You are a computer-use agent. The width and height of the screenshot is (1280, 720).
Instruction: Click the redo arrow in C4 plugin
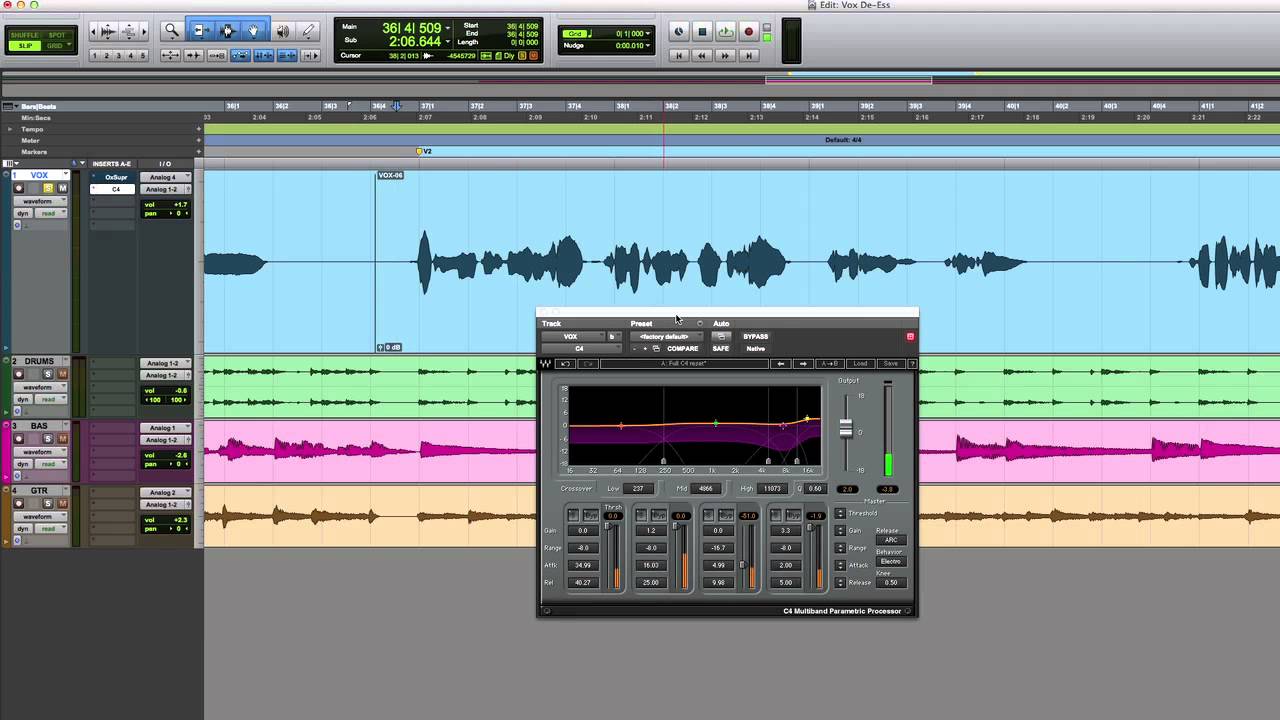click(x=588, y=364)
